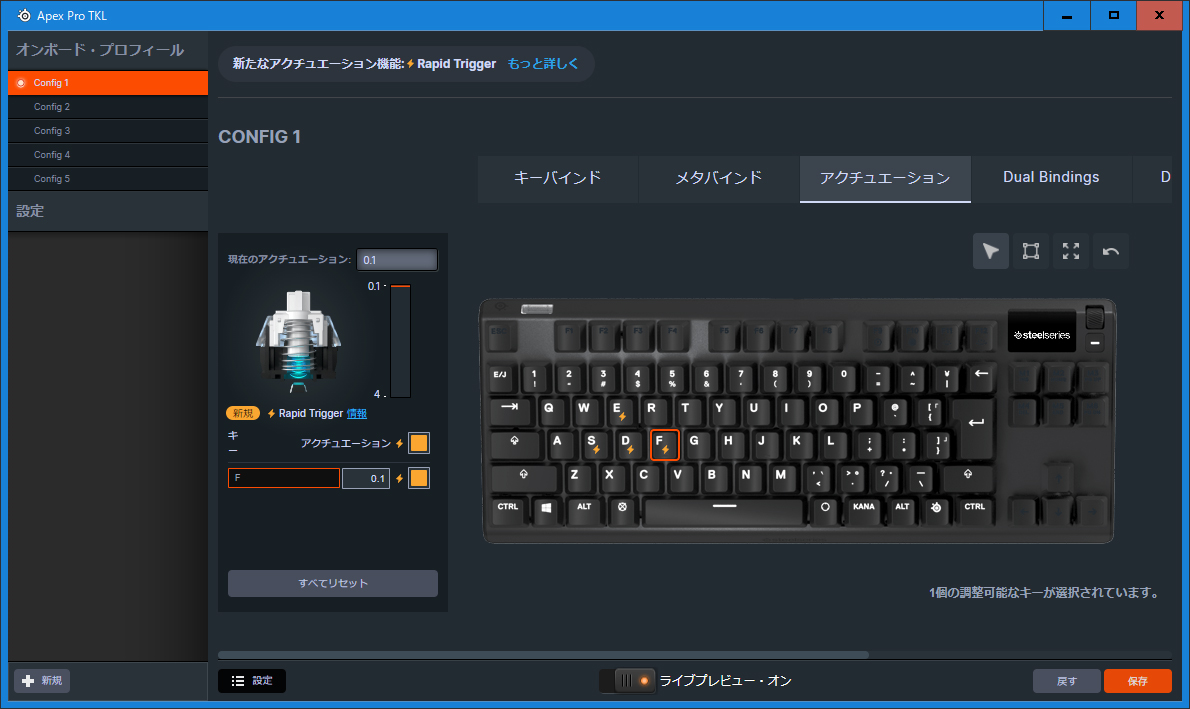Select the E key on the keyboard
1190x709 pixels.
(x=619, y=410)
